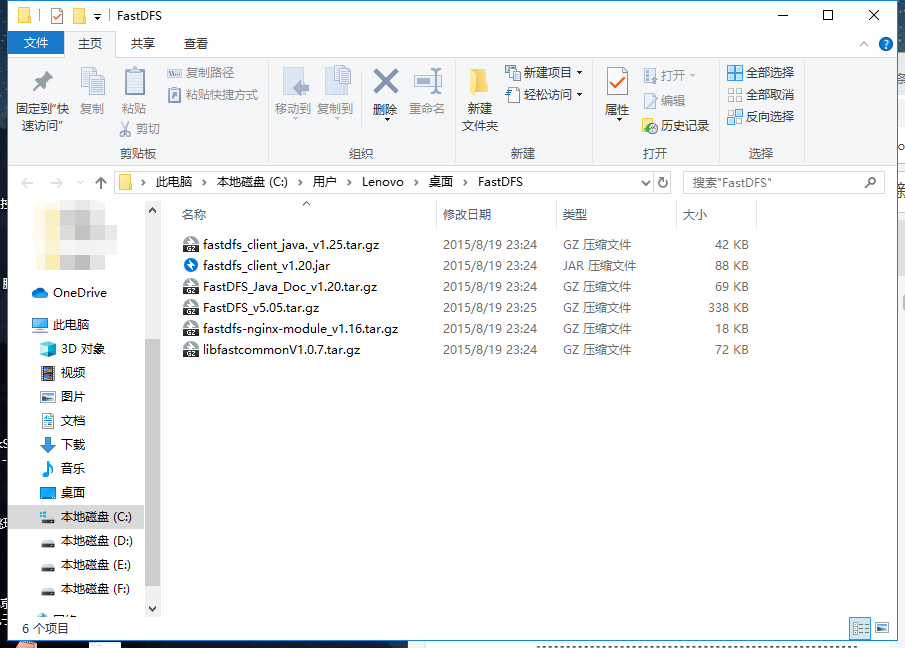Click Lenovo in the address breadcrumb

[x=383, y=182]
